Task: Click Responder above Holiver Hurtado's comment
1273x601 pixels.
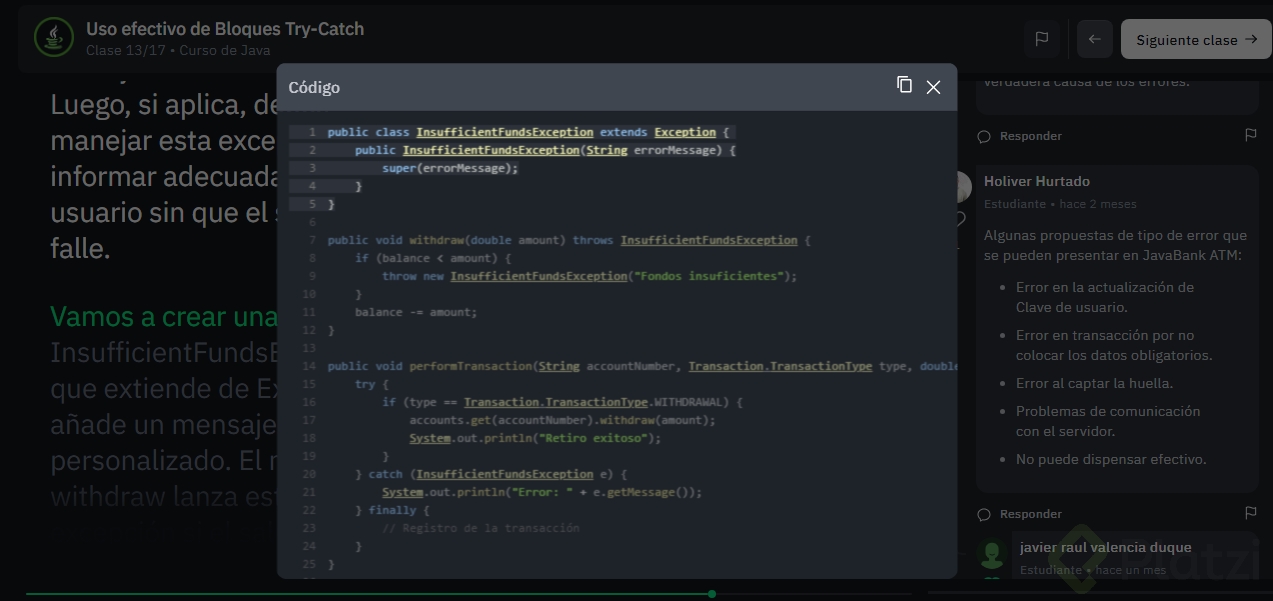Action: coord(1030,136)
